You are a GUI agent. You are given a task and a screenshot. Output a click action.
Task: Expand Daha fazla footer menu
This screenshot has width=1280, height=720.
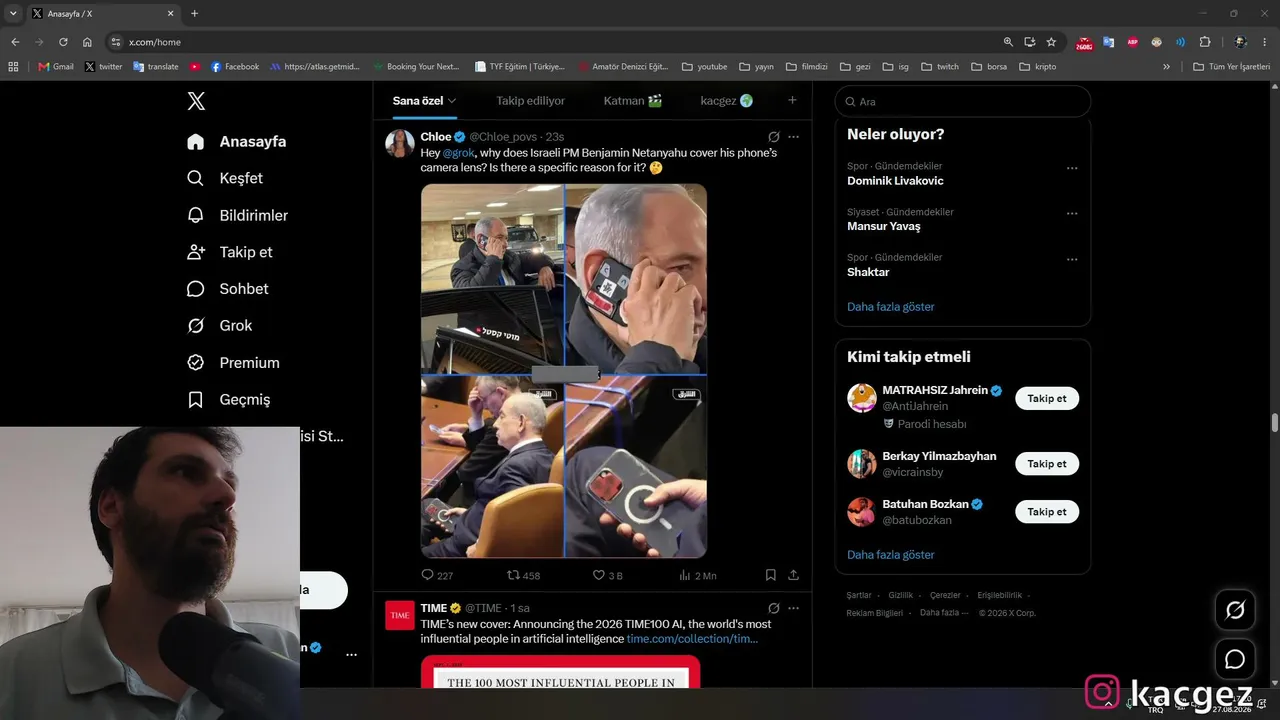944,613
